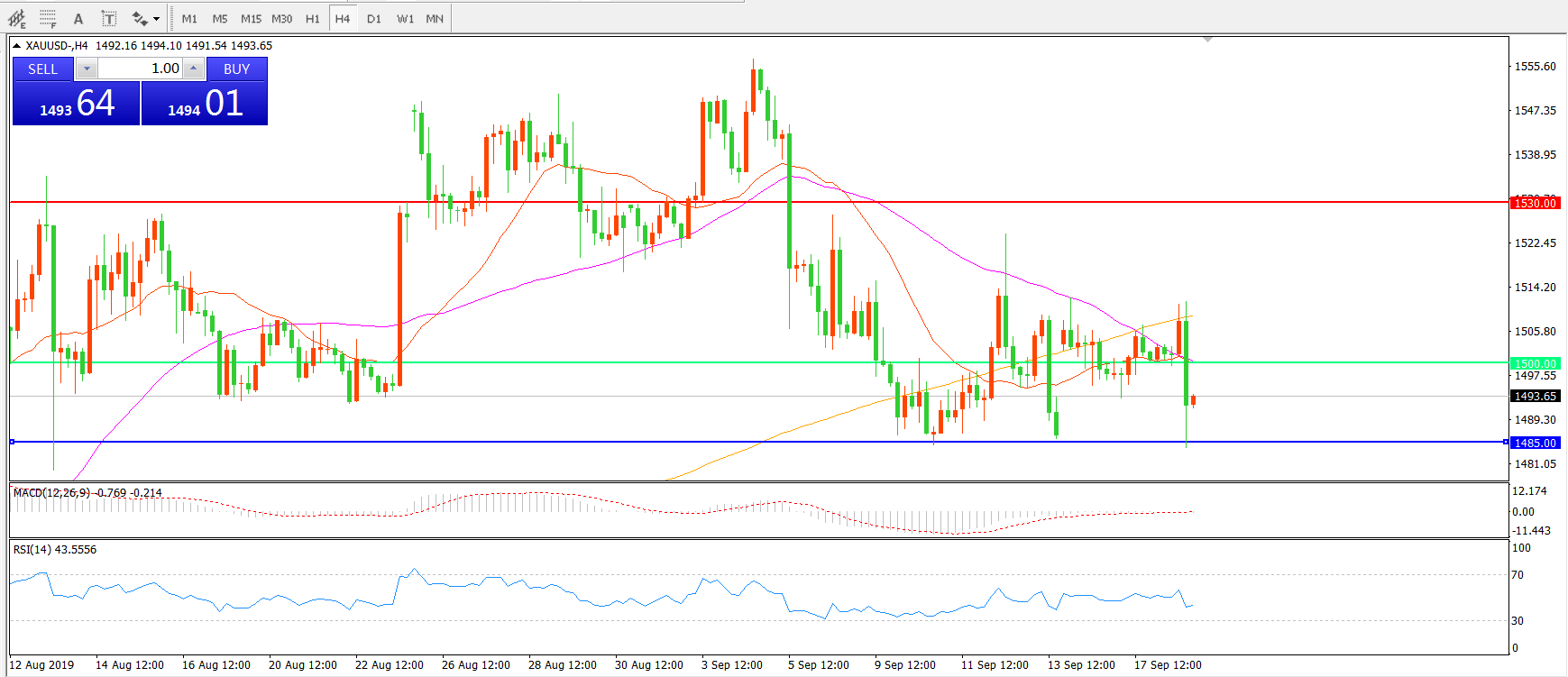Select the Fibonacci Retracement tool
The width and height of the screenshot is (1568, 677).
(x=48, y=18)
